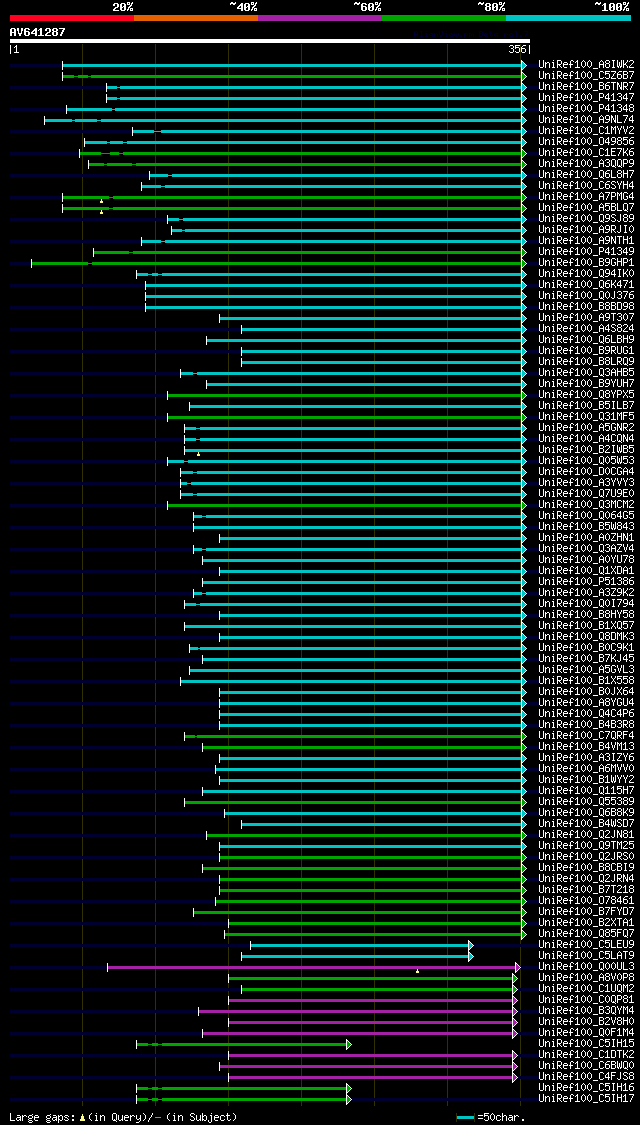Select the label UniRef100_Q4C4P6
This screenshot has width=640, height=1125.
click(x=586, y=716)
